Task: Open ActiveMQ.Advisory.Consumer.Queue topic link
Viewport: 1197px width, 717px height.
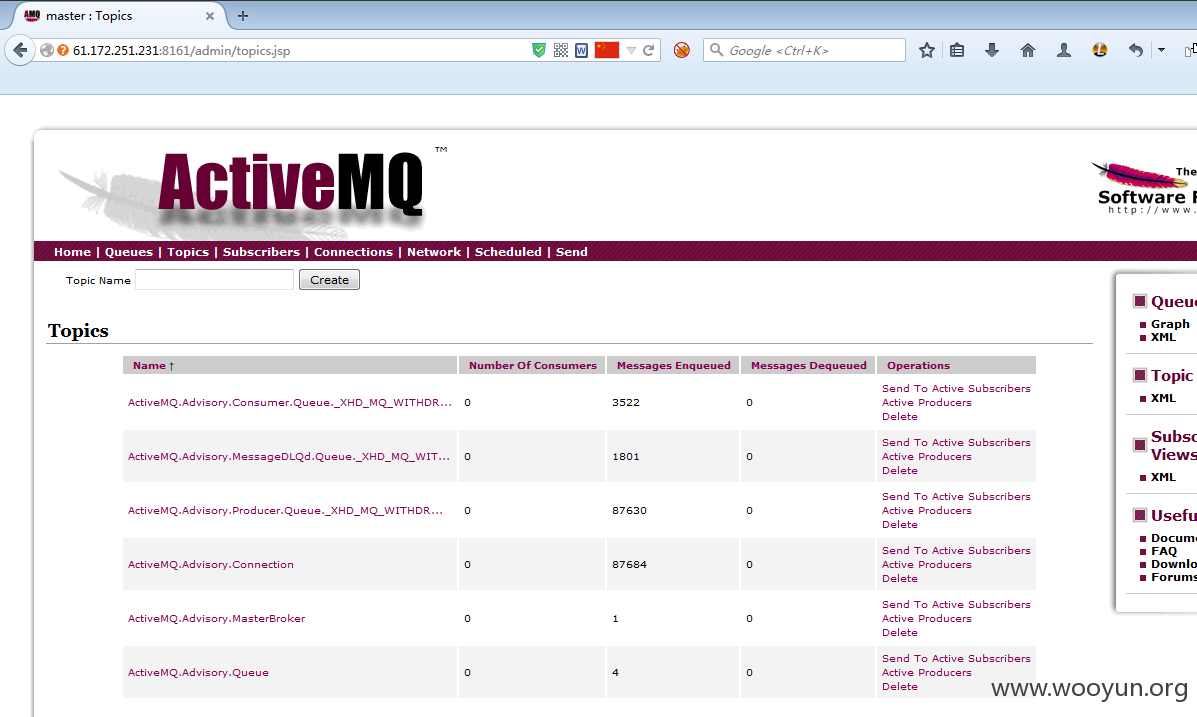Action: click(289, 402)
